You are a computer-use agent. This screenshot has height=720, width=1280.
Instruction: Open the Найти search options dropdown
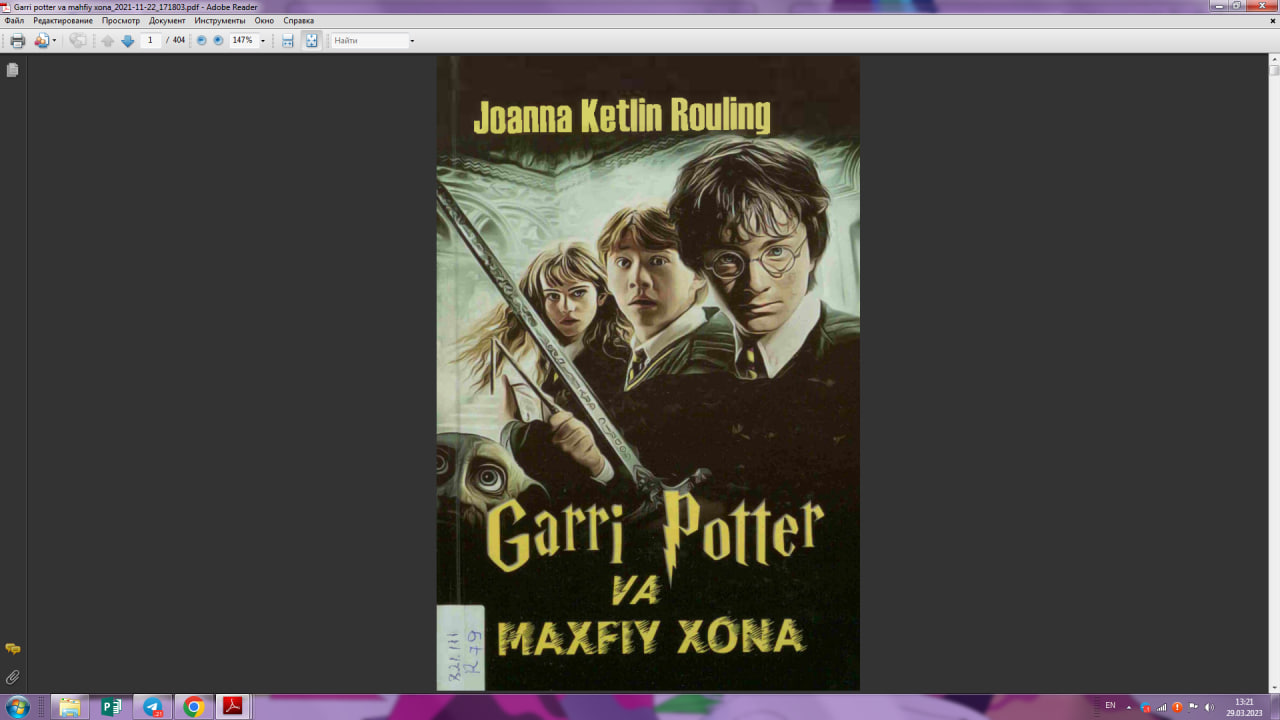[411, 40]
